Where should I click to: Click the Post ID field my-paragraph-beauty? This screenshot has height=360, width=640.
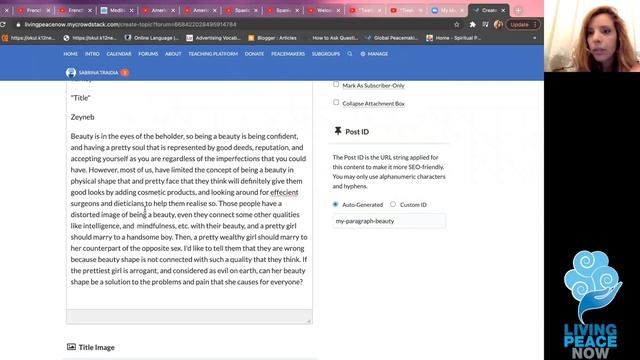389,221
